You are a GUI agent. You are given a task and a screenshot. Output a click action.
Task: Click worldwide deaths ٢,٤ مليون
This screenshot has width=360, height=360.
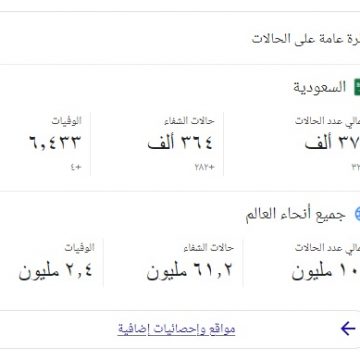point(56,270)
